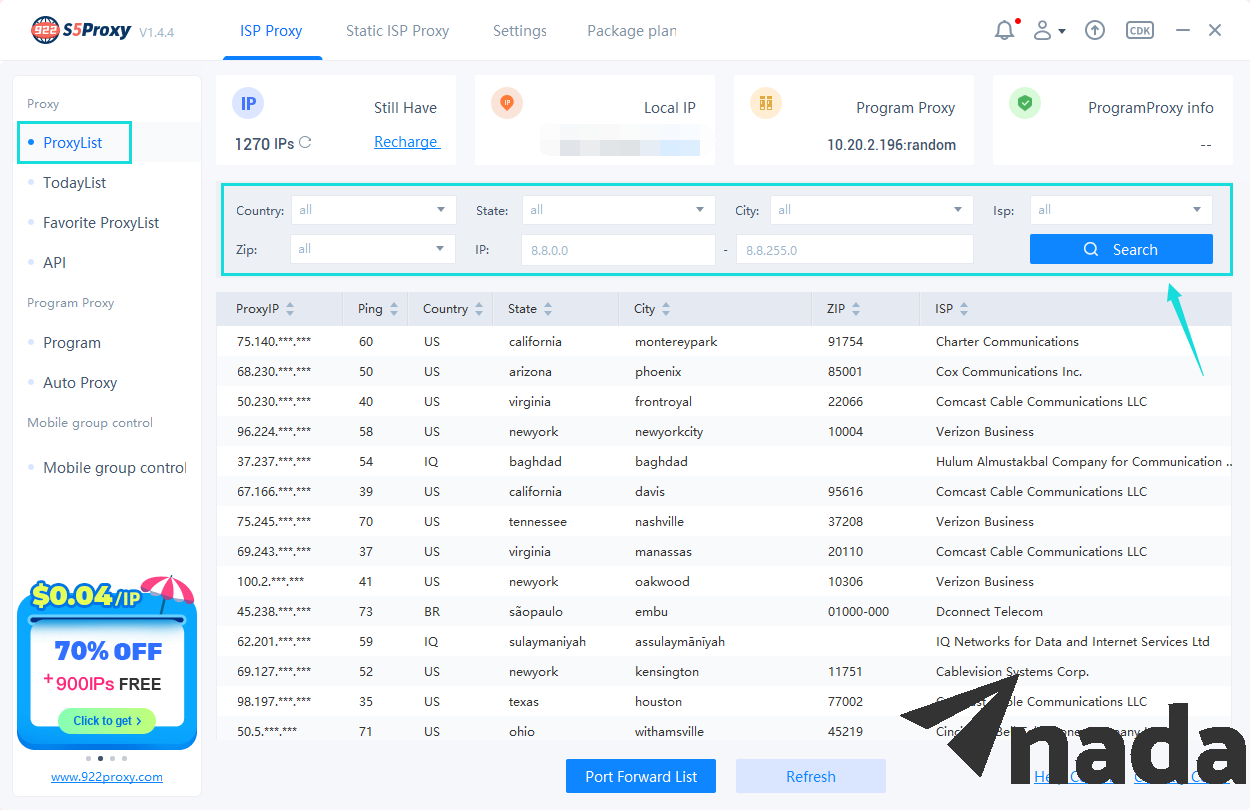Open the www.922proxy.com link
Viewport: 1250px width, 810px height.
pos(107,777)
